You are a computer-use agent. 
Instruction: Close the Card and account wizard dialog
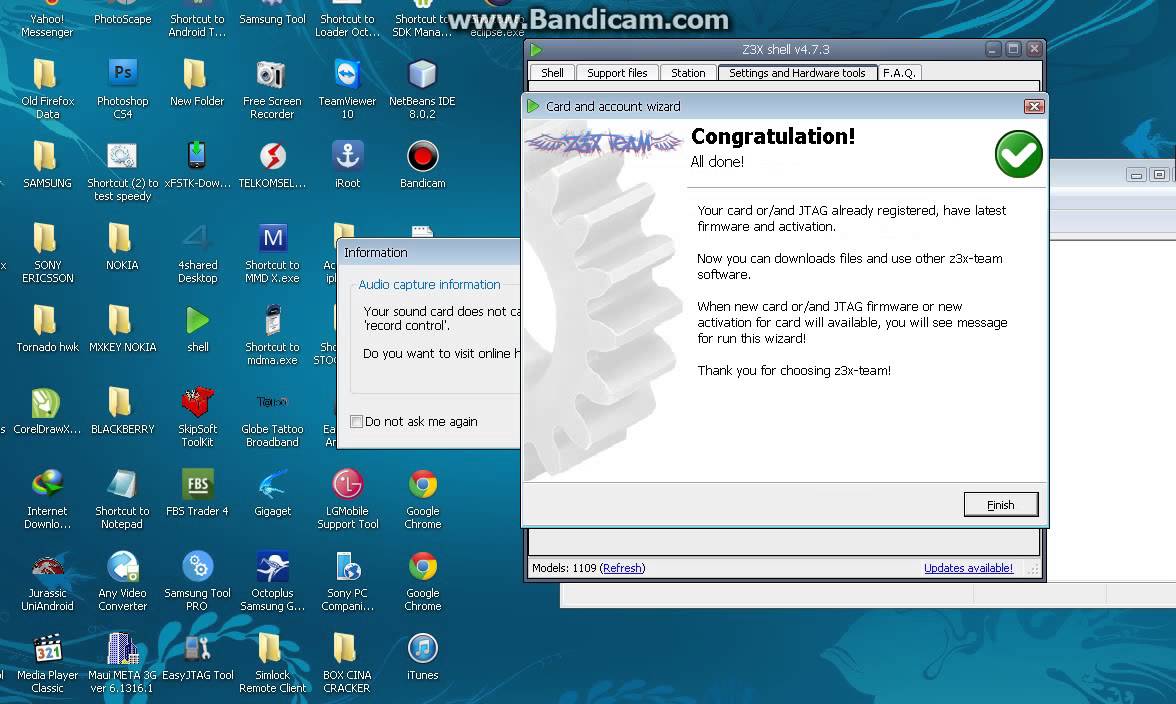(x=1034, y=106)
